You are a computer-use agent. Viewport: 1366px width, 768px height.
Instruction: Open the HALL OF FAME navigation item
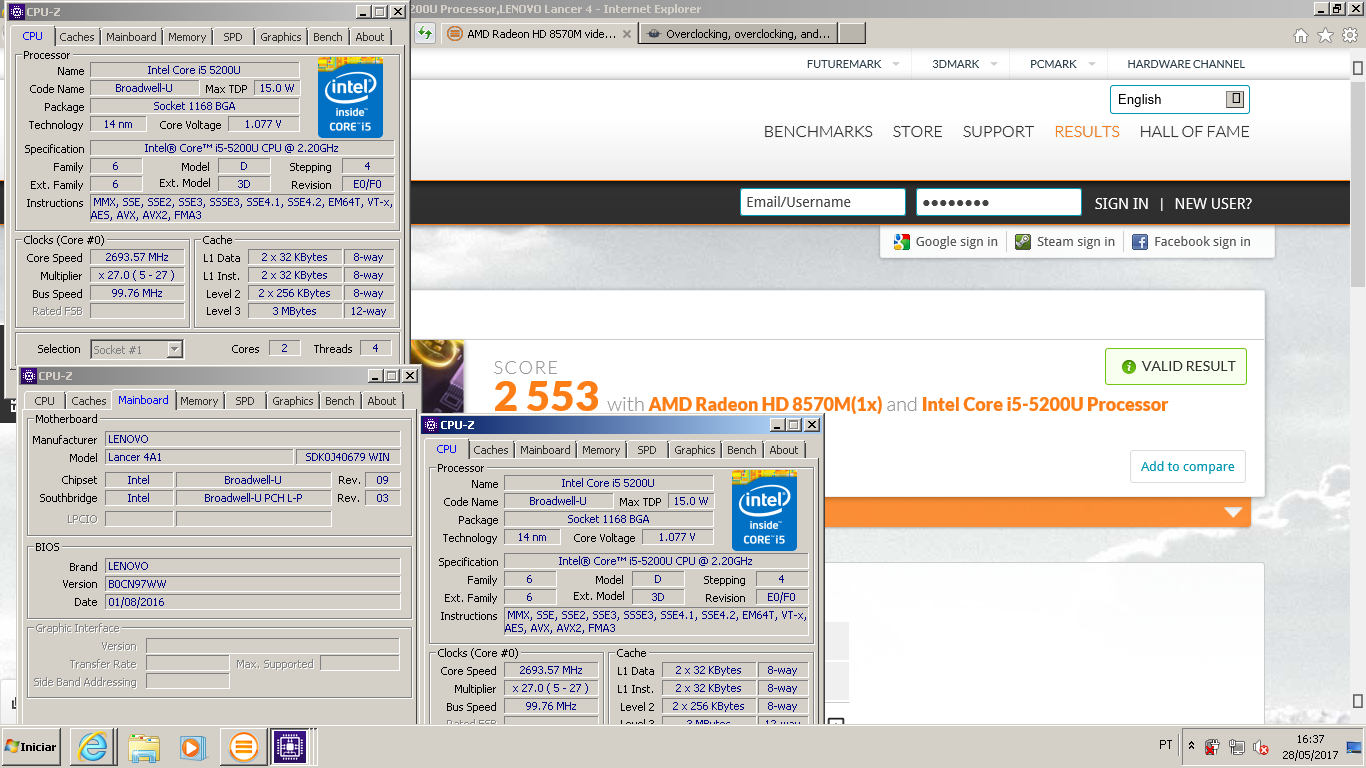click(1195, 132)
